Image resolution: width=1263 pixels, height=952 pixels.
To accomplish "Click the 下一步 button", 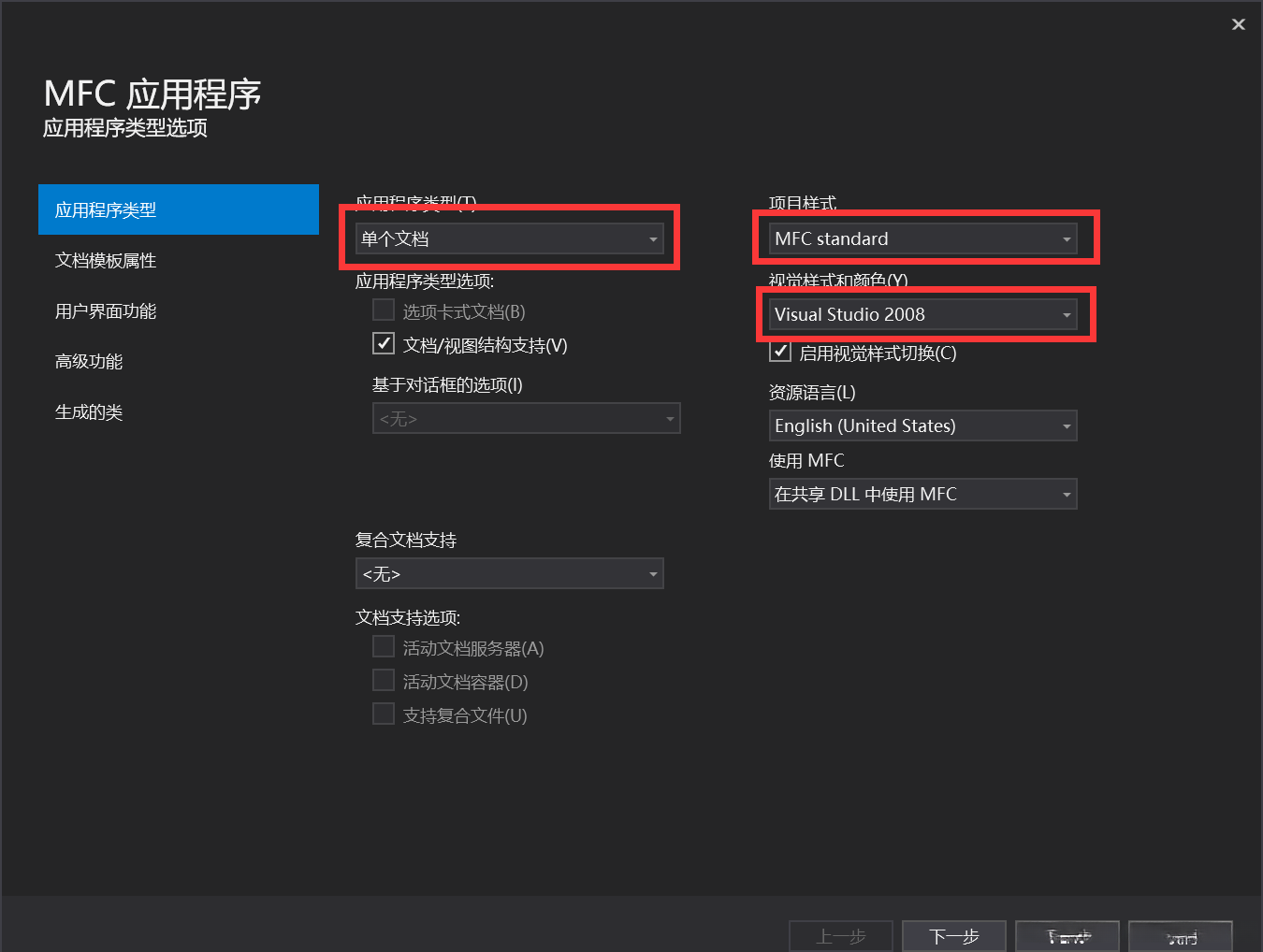I will [x=953, y=936].
